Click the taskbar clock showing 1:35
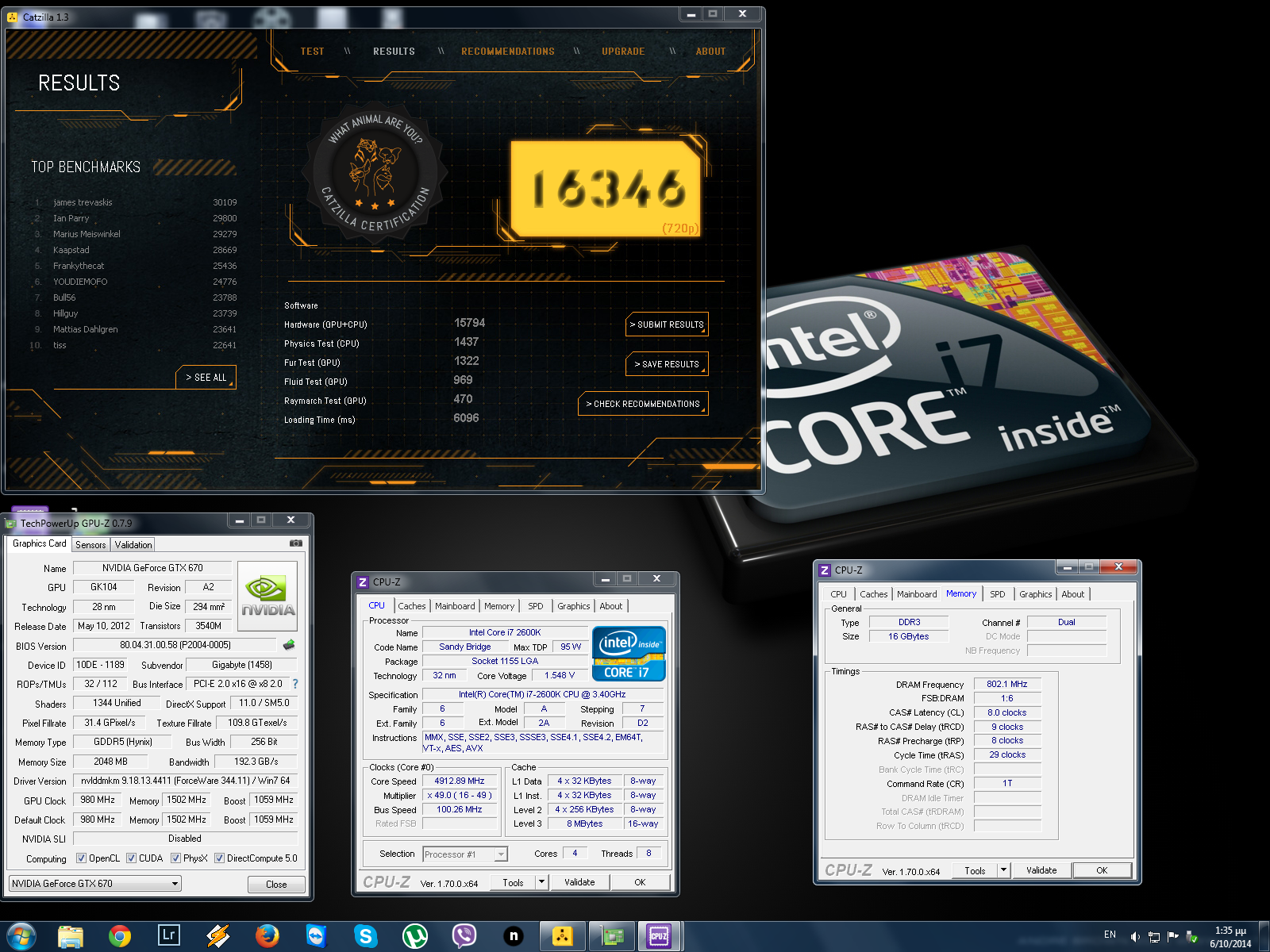Screen dimensions: 1270x952 coord(1230,937)
